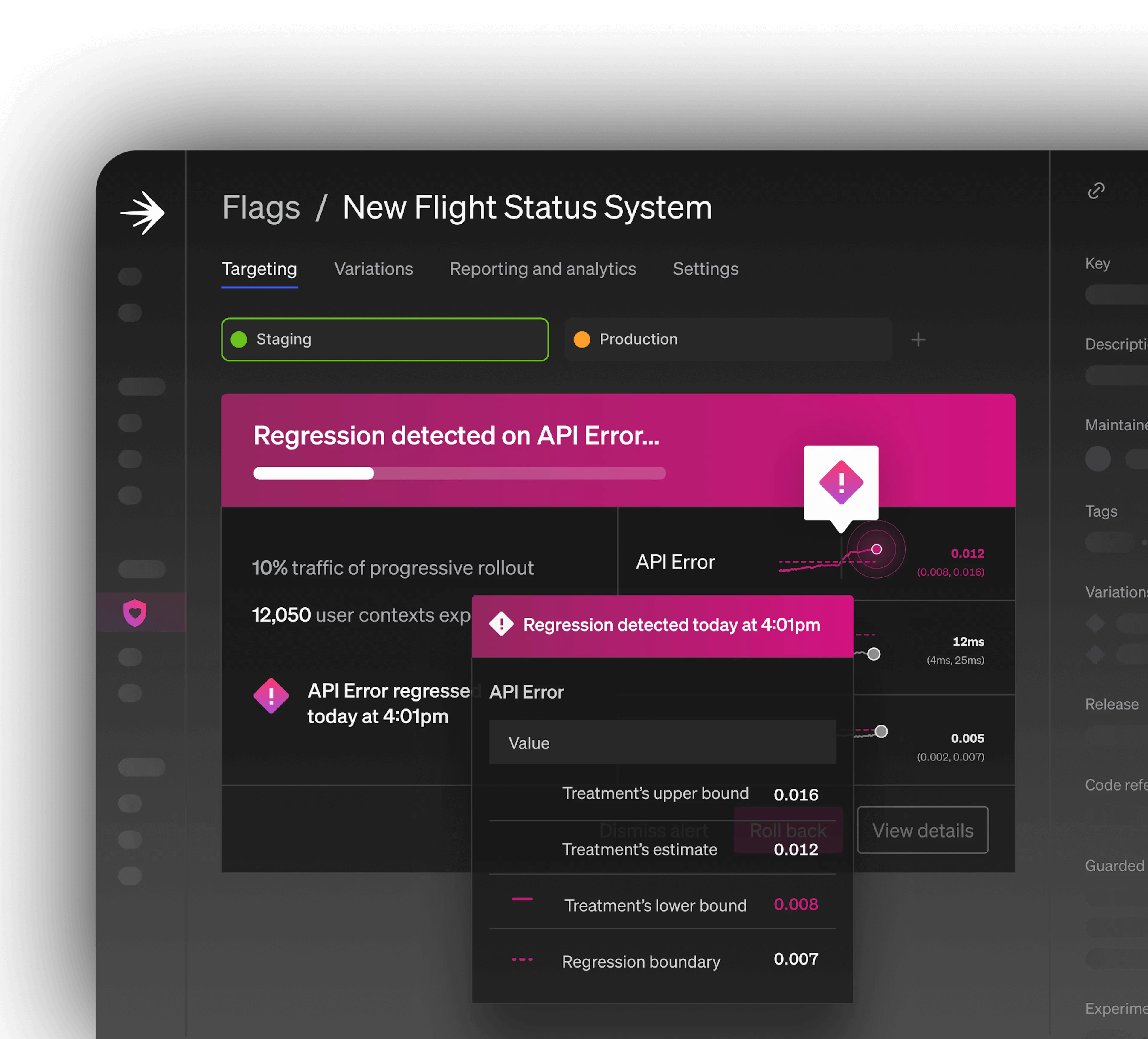Screen dimensions: 1148x1039
Task: Click the warning diamond in white tooltip
Action: tap(841, 482)
